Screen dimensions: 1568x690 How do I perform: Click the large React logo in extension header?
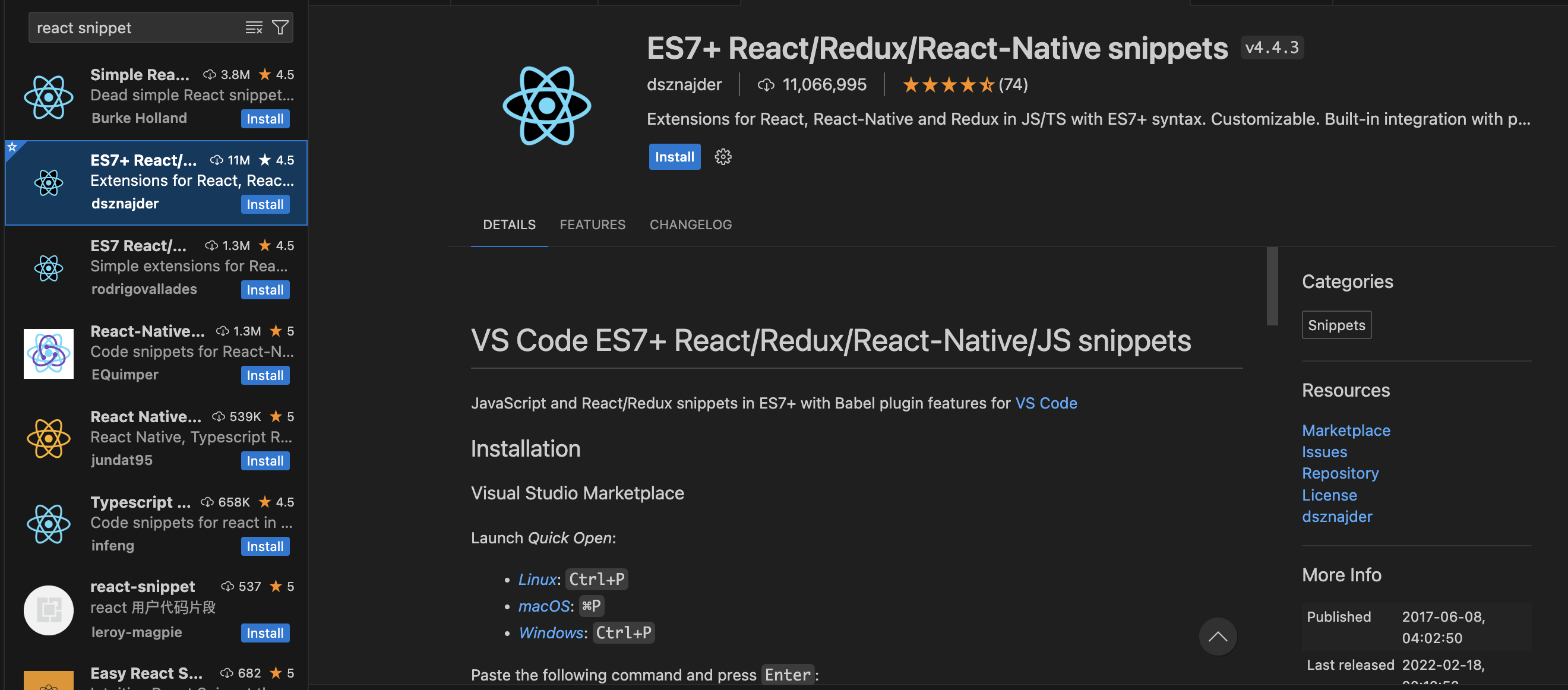click(x=546, y=106)
